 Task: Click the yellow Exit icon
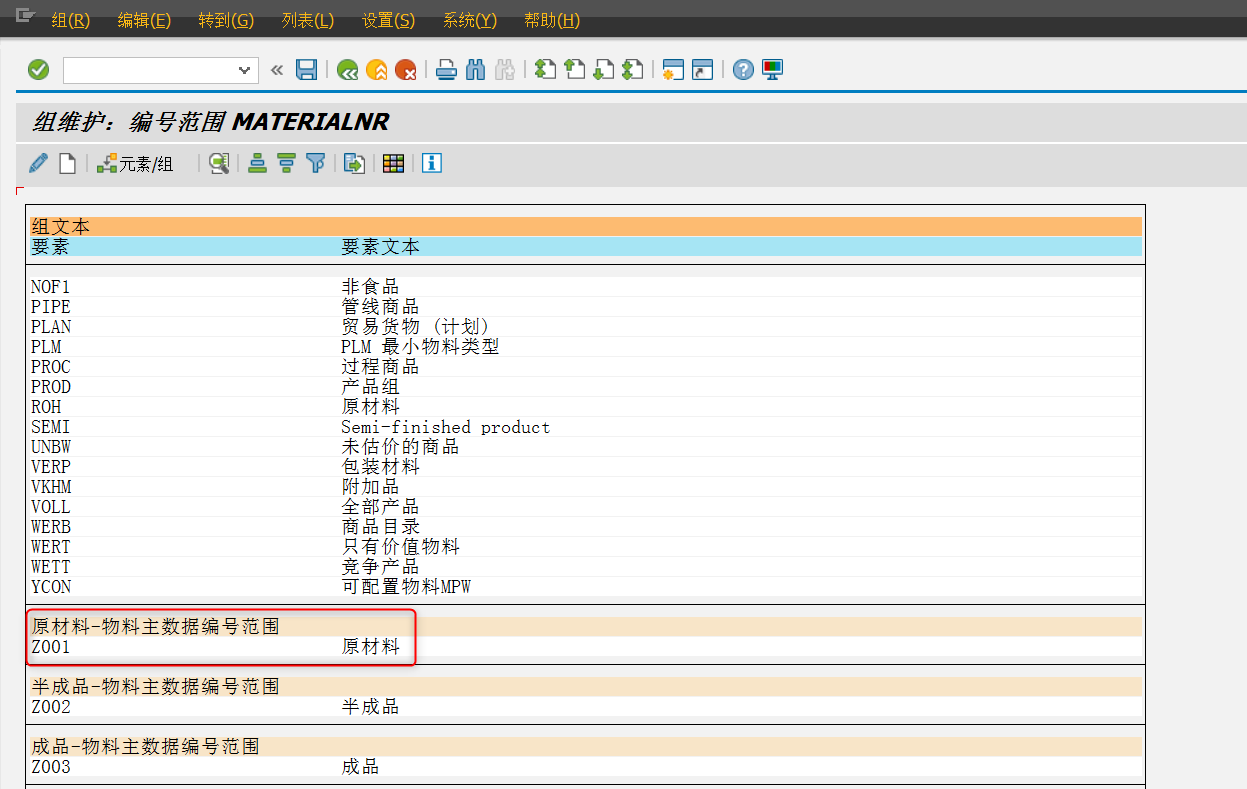375,69
